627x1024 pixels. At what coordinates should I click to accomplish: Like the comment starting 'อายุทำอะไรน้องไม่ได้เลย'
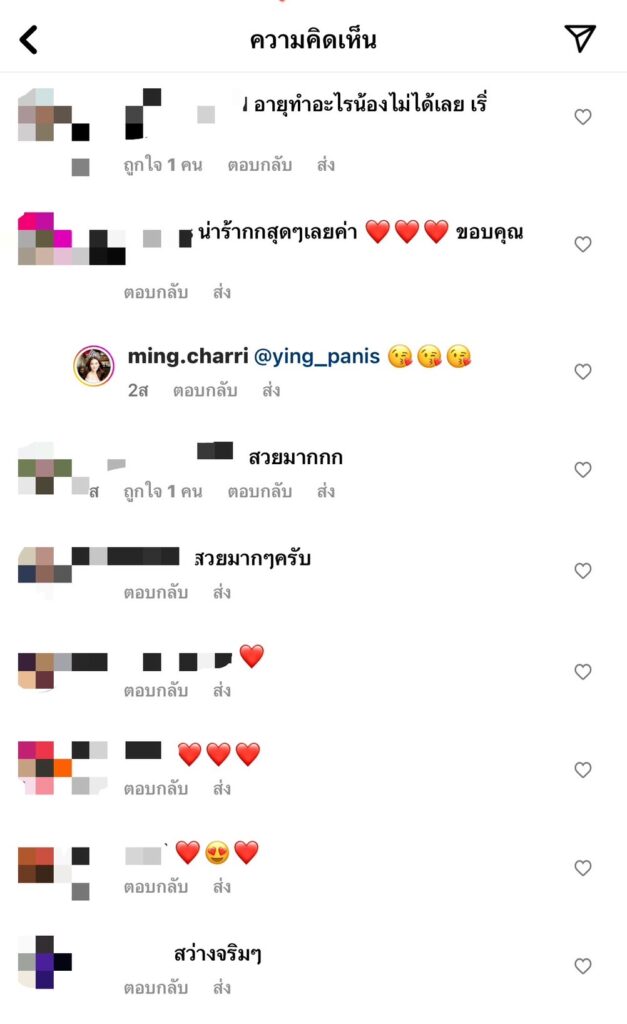(583, 117)
